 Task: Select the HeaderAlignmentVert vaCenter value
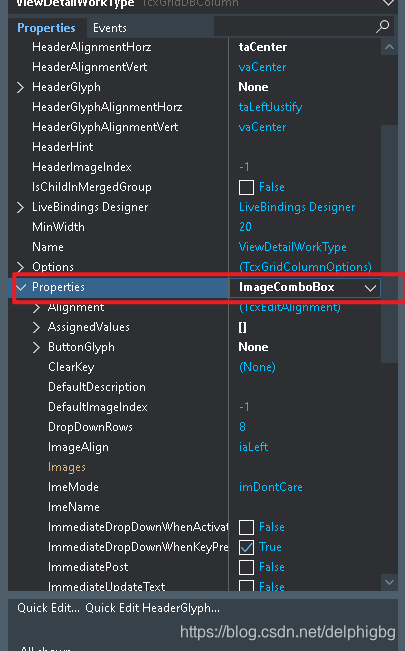263,67
